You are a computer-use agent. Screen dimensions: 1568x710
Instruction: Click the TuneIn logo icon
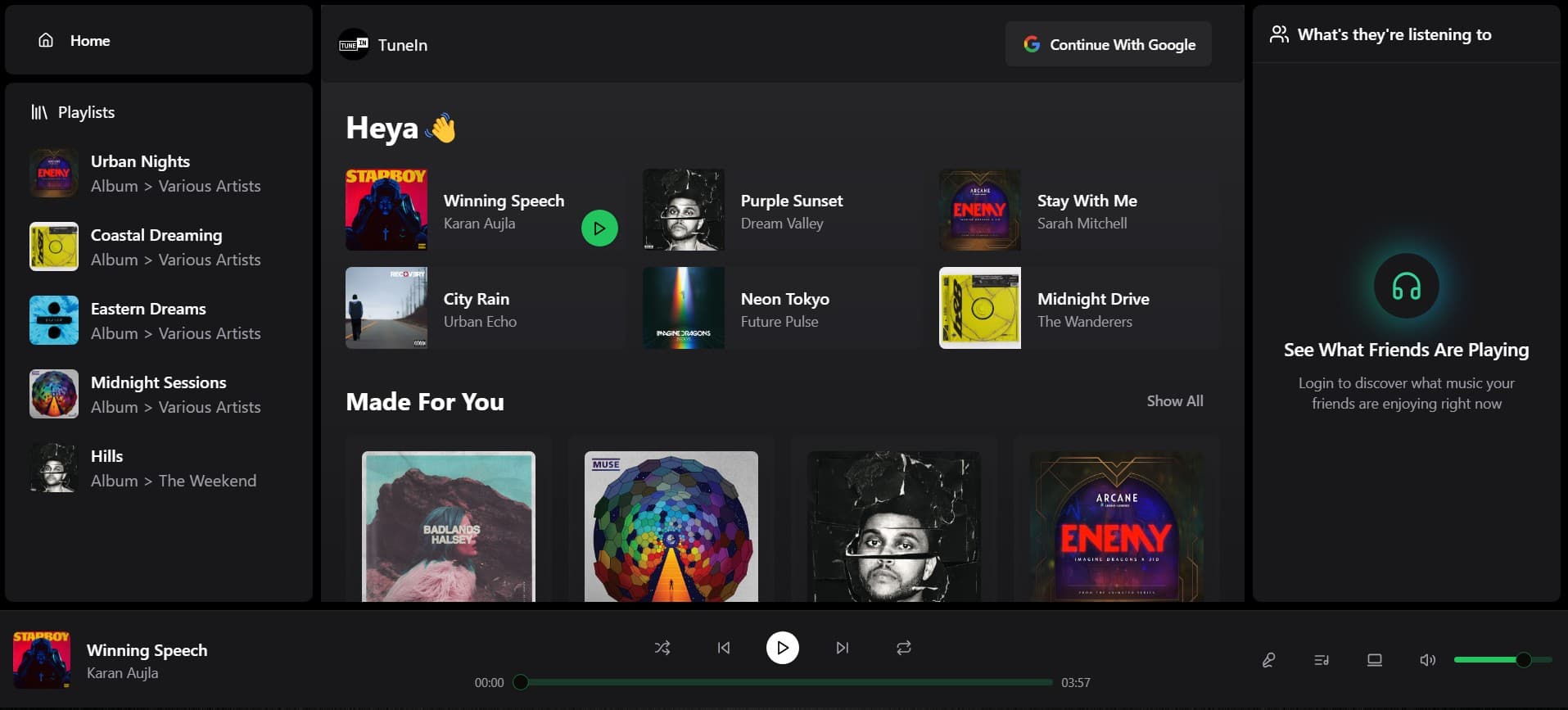[354, 44]
